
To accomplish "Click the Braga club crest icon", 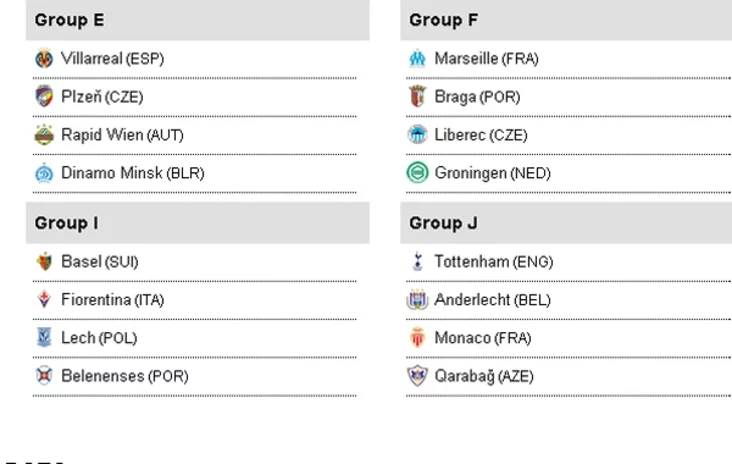I will 418,97.
